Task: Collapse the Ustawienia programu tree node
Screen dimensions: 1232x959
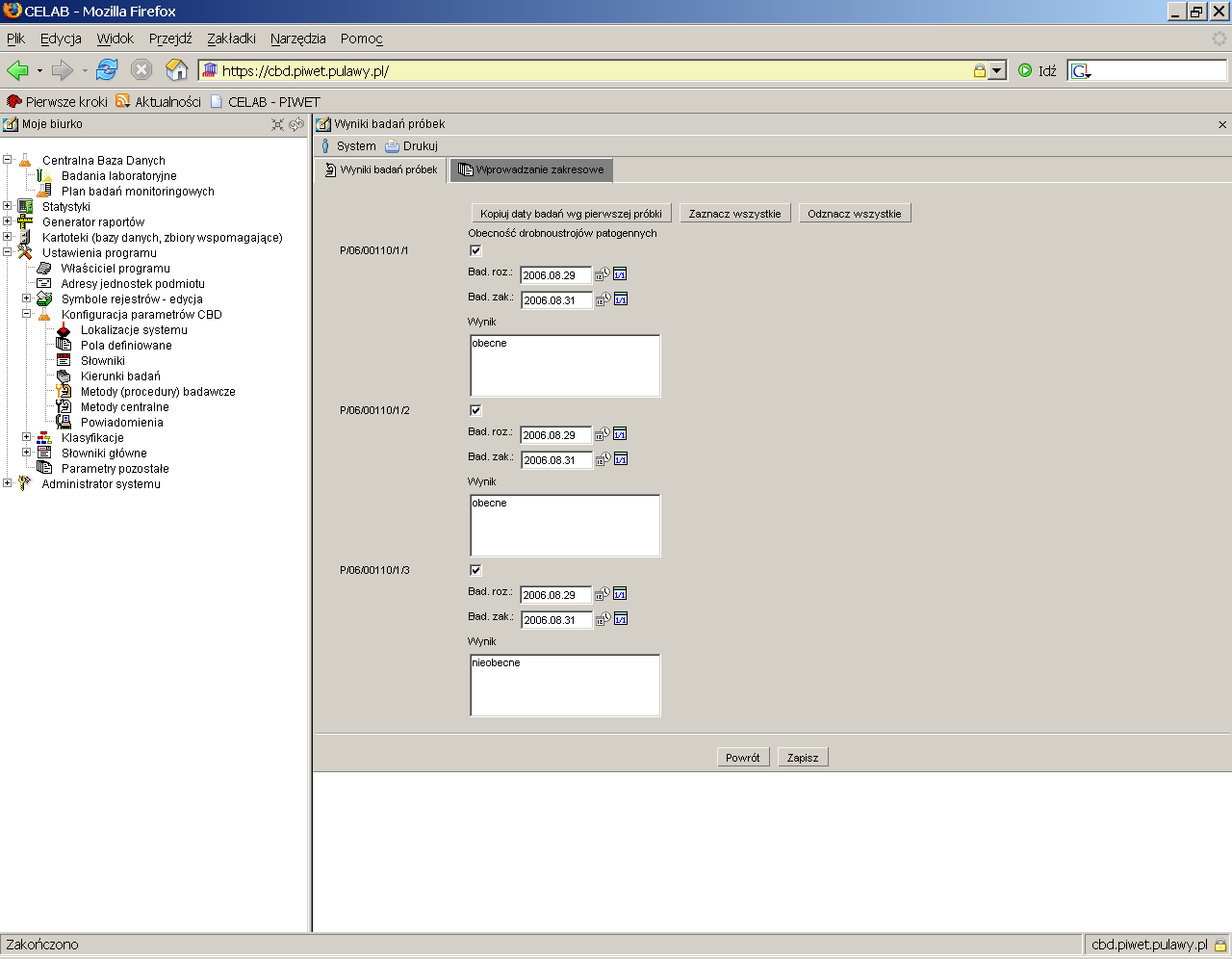Action: tap(8, 252)
